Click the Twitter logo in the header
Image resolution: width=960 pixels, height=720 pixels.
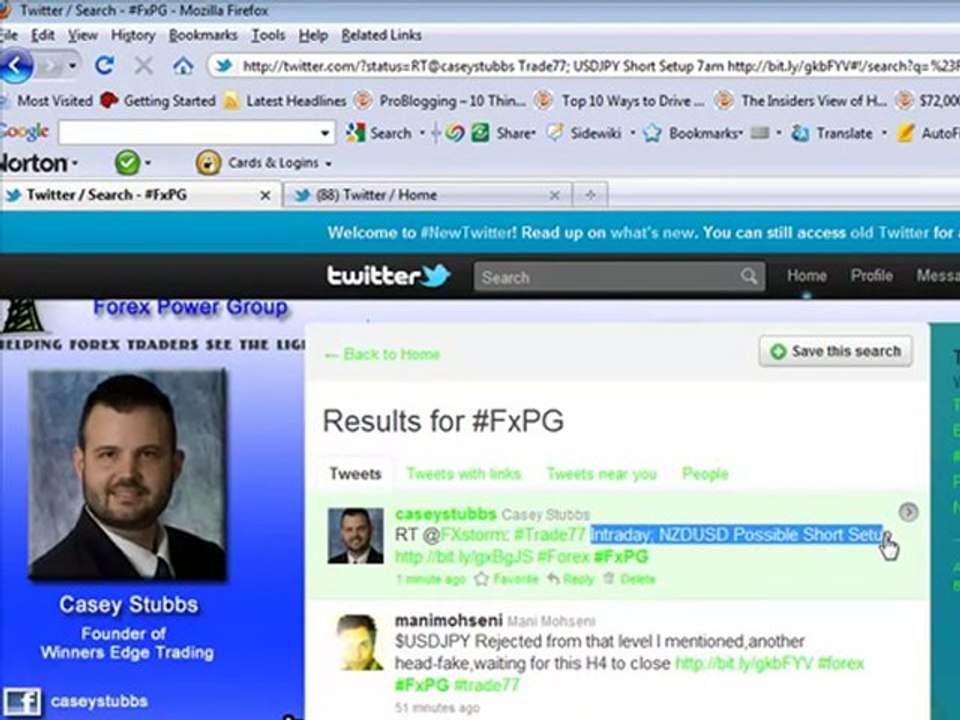click(x=388, y=276)
